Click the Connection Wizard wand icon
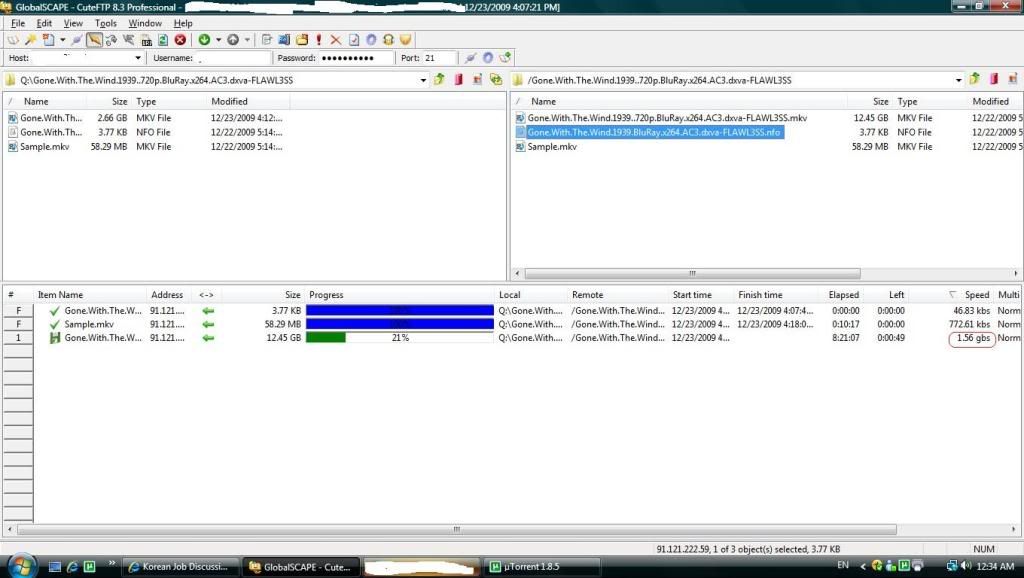The height and width of the screenshot is (578, 1024). point(31,40)
